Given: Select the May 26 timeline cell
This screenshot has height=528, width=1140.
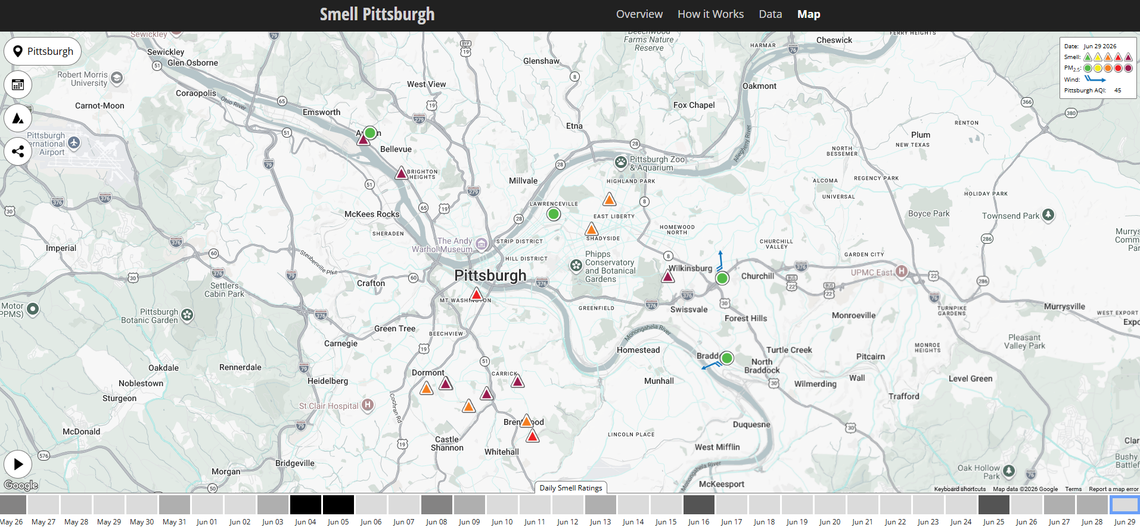Looking at the screenshot, I should 12,505.
